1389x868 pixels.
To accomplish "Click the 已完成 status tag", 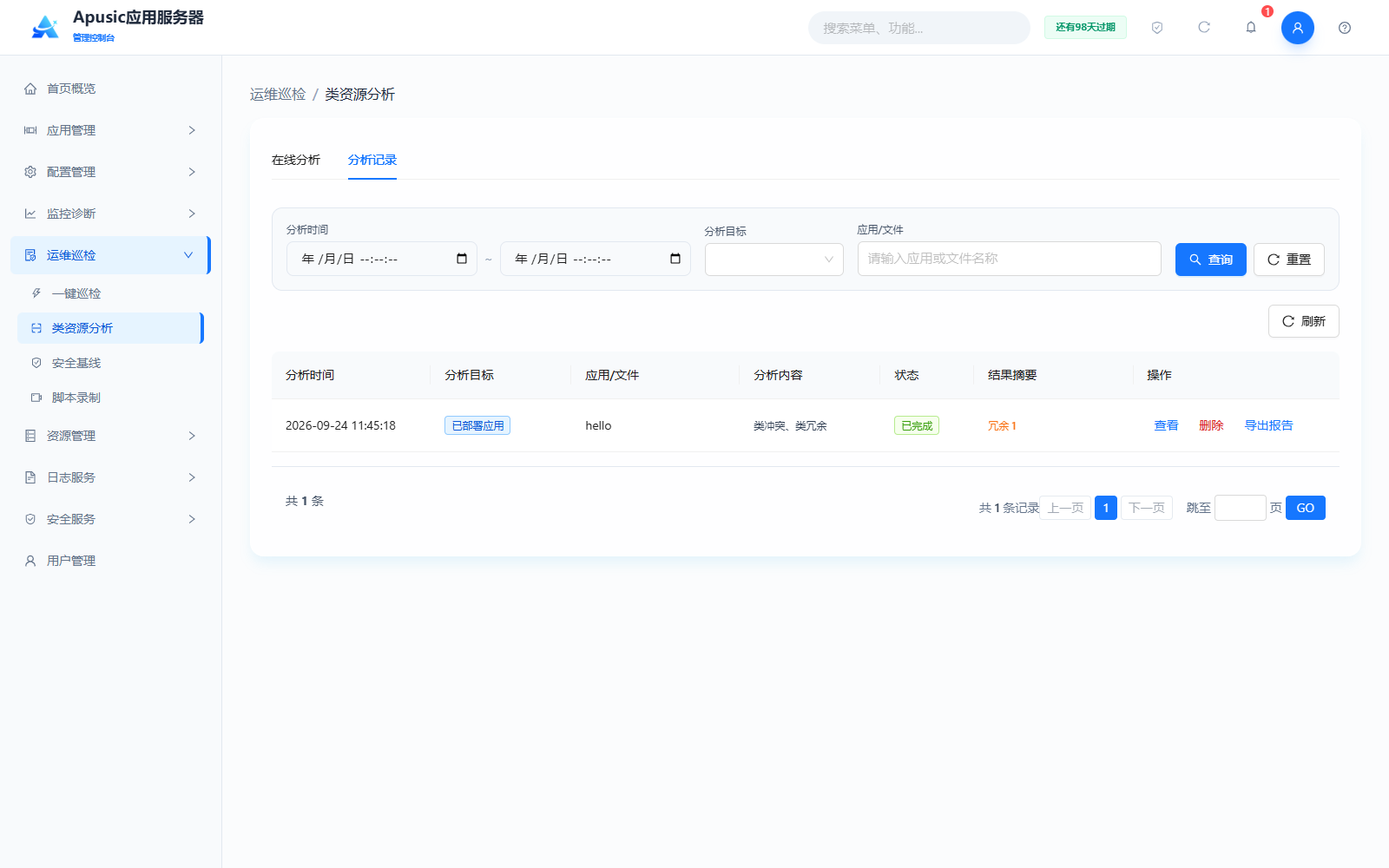I will pyautogui.click(x=917, y=425).
